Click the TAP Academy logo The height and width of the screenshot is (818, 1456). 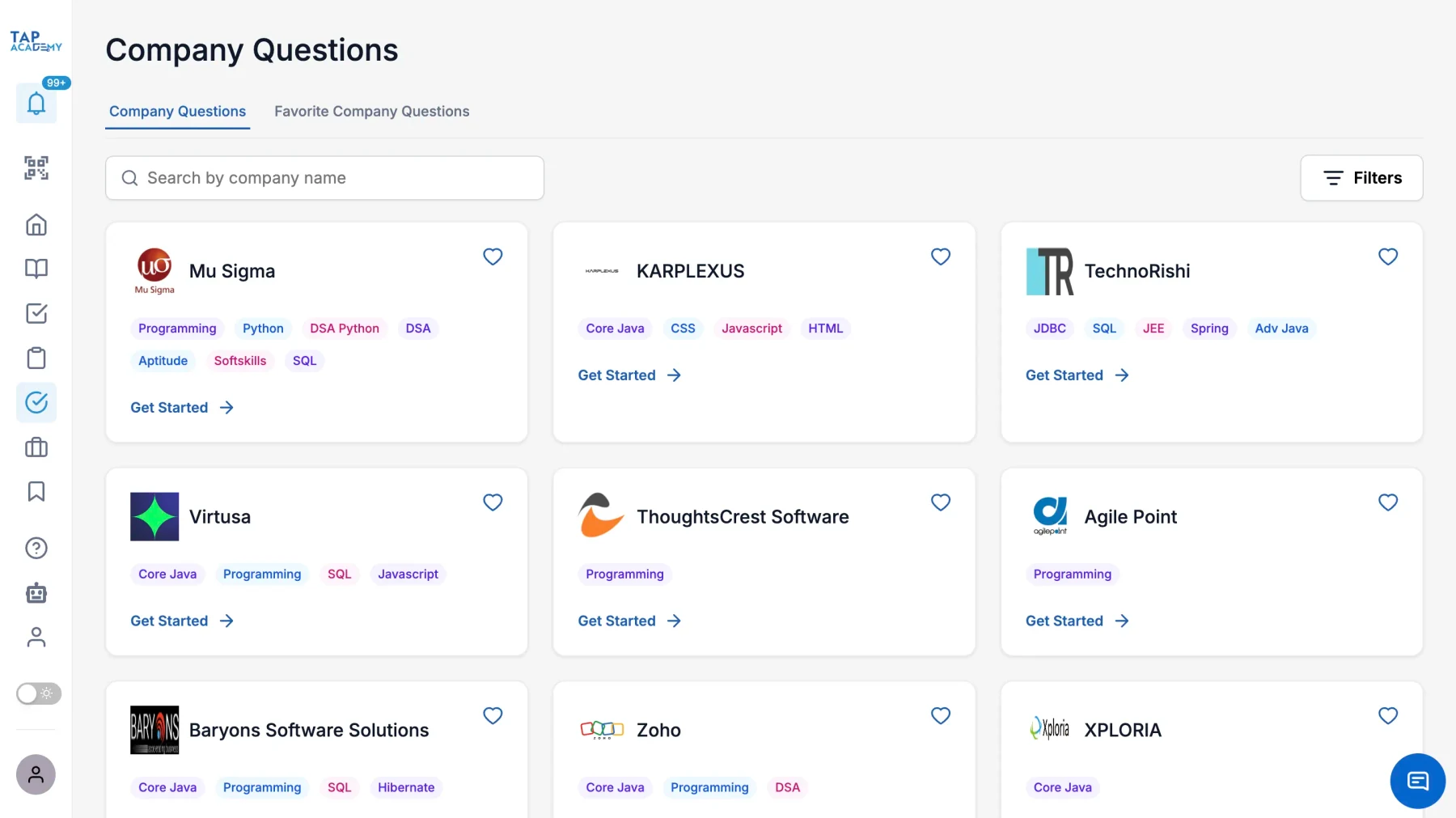[x=36, y=41]
